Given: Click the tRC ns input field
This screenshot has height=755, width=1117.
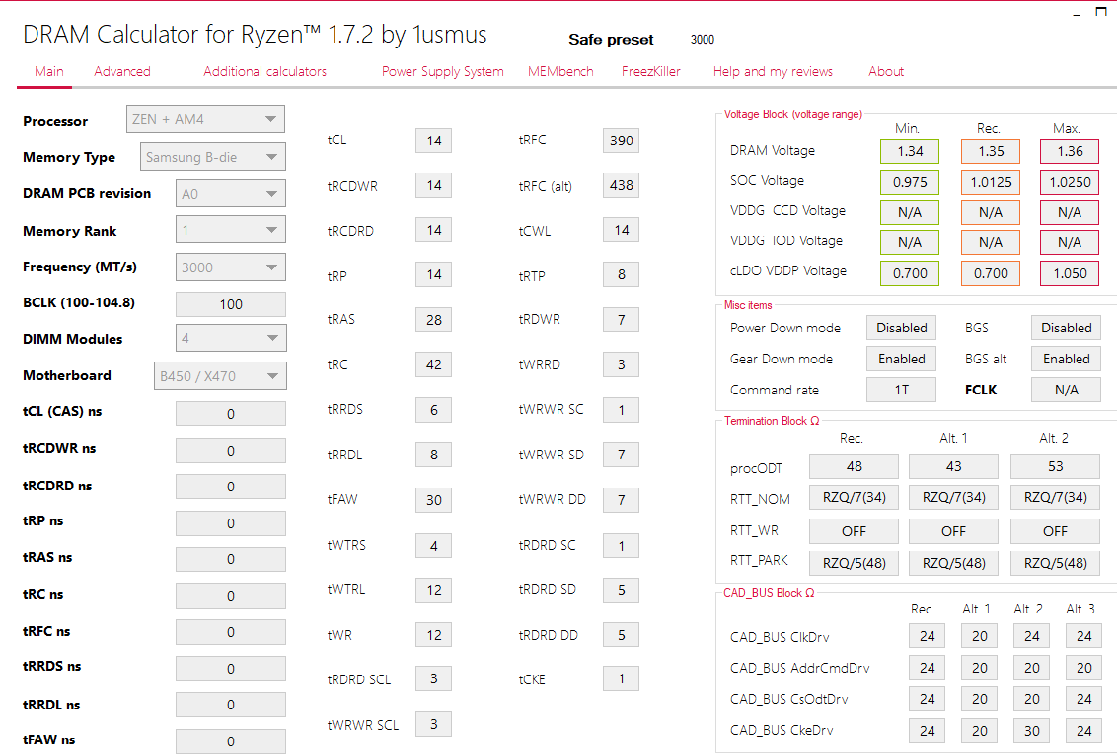Looking at the screenshot, I should click(x=231, y=596).
